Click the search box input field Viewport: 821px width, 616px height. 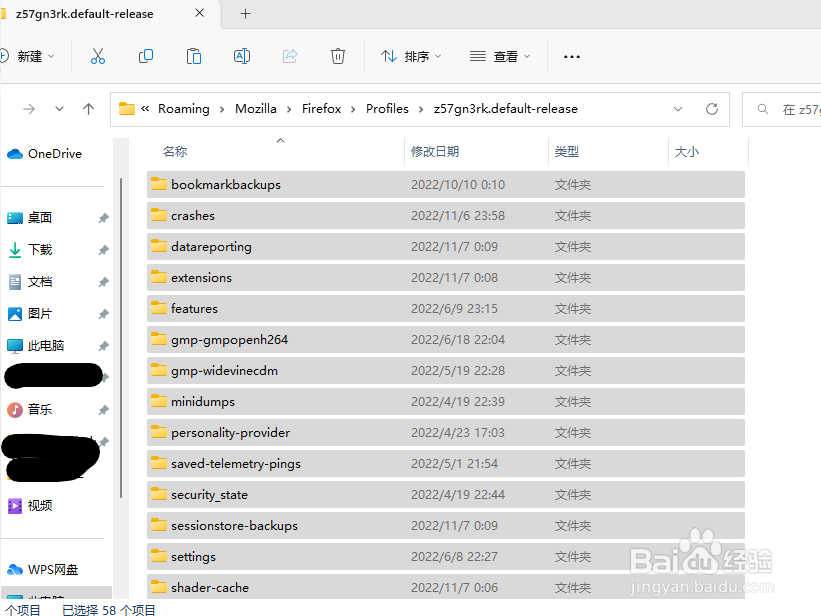tap(781, 109)
